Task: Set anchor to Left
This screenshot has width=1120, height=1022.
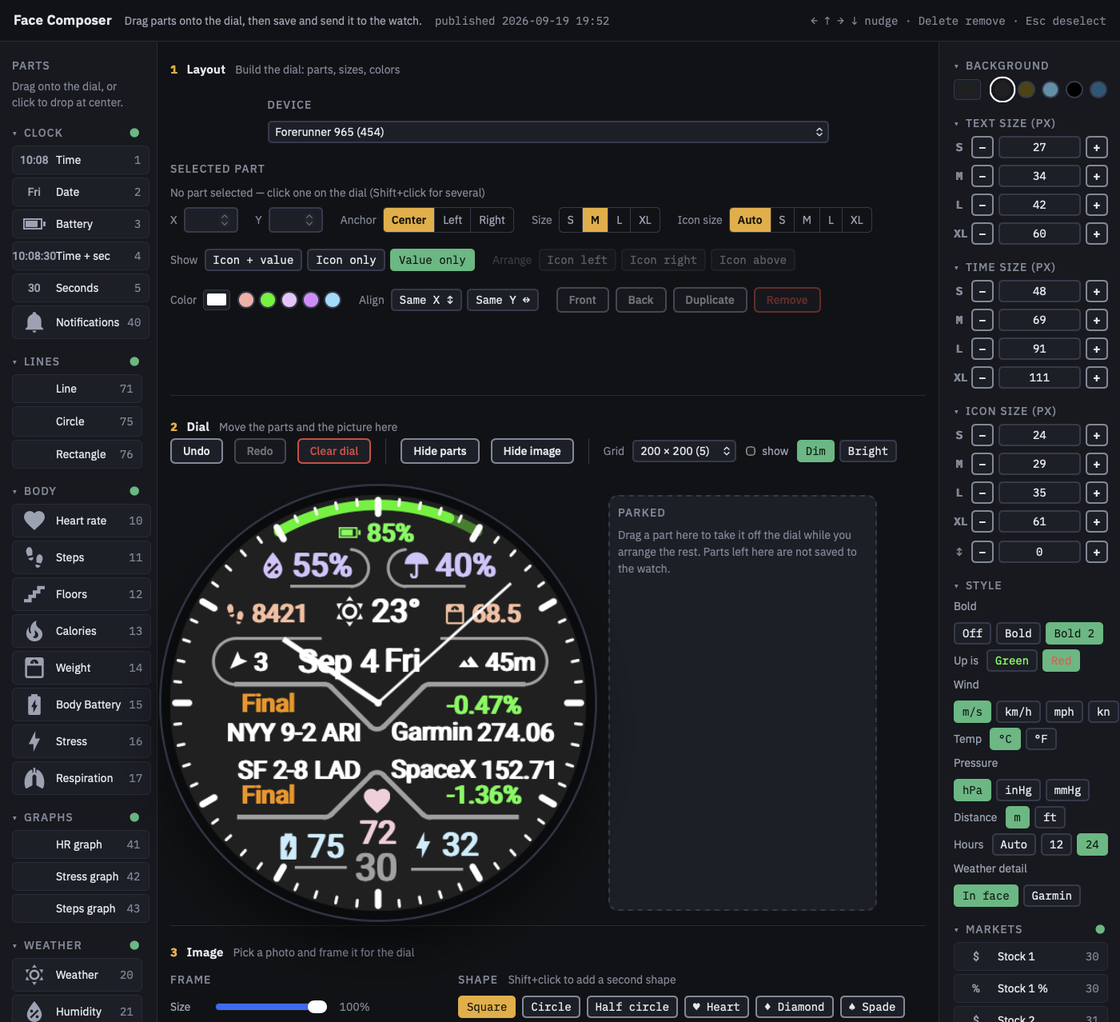Action: pyautogui.click(x=452, y=220)
